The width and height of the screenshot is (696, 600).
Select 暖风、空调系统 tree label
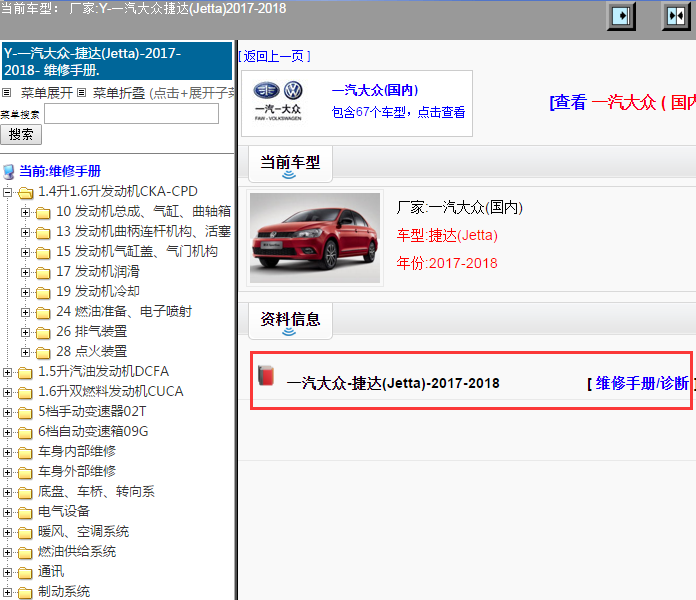[x=83, y=532]
